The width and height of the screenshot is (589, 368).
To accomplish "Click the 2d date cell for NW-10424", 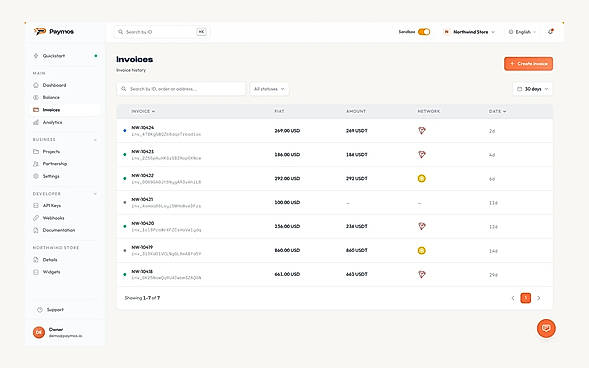I will pyautogui.click(x=492, y=131).
